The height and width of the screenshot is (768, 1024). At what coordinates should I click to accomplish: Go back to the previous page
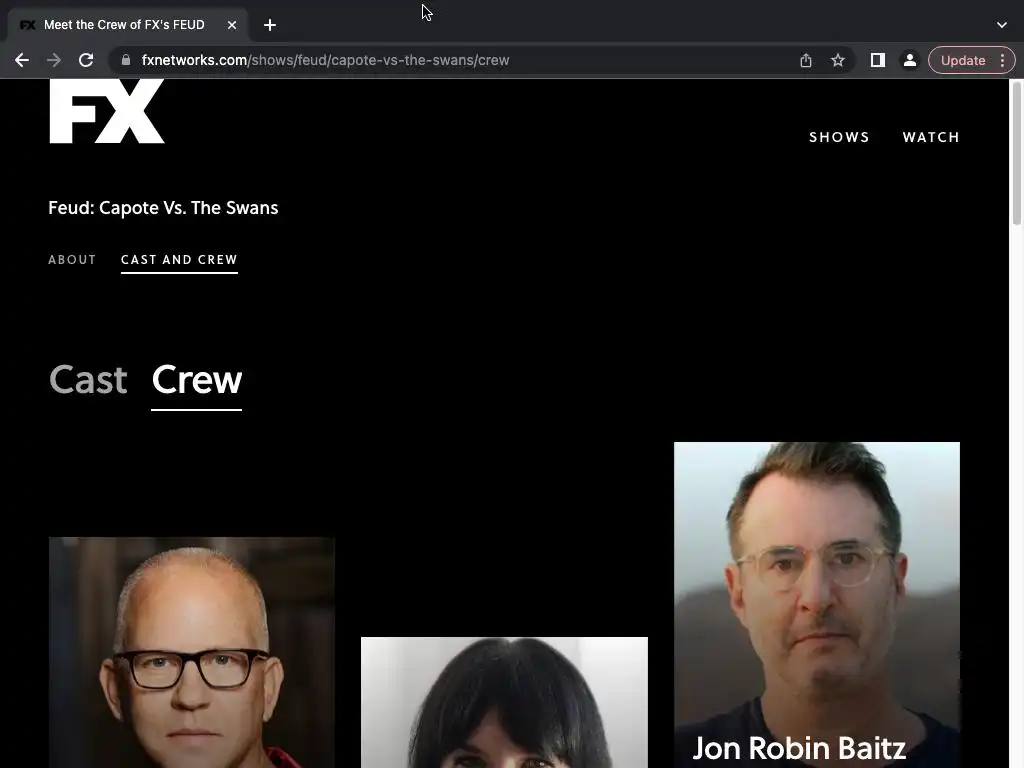point(22,60)
